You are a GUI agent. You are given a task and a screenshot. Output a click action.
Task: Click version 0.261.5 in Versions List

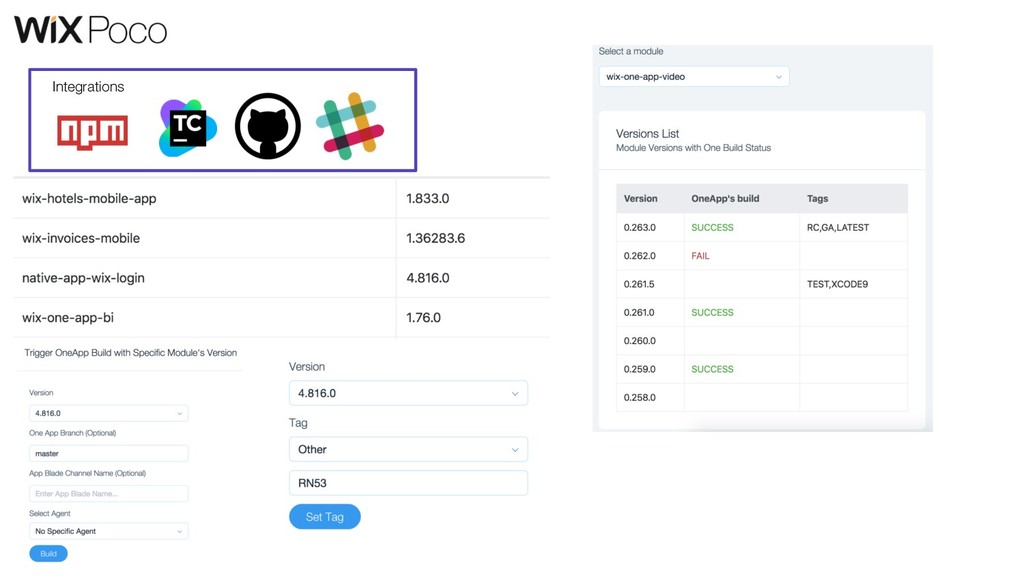pyautogui.click(x=639, y=284)
